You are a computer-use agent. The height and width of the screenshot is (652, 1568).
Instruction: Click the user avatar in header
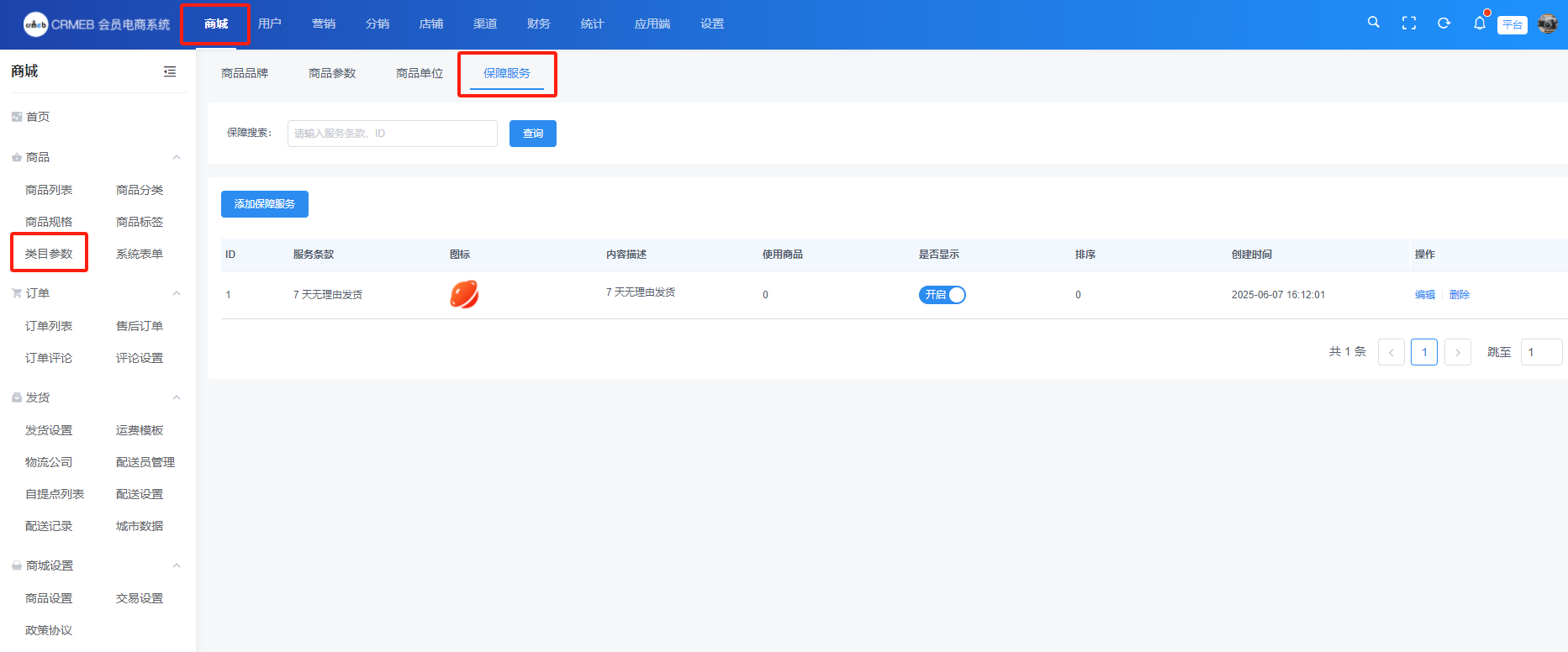tap(1547, 24)
